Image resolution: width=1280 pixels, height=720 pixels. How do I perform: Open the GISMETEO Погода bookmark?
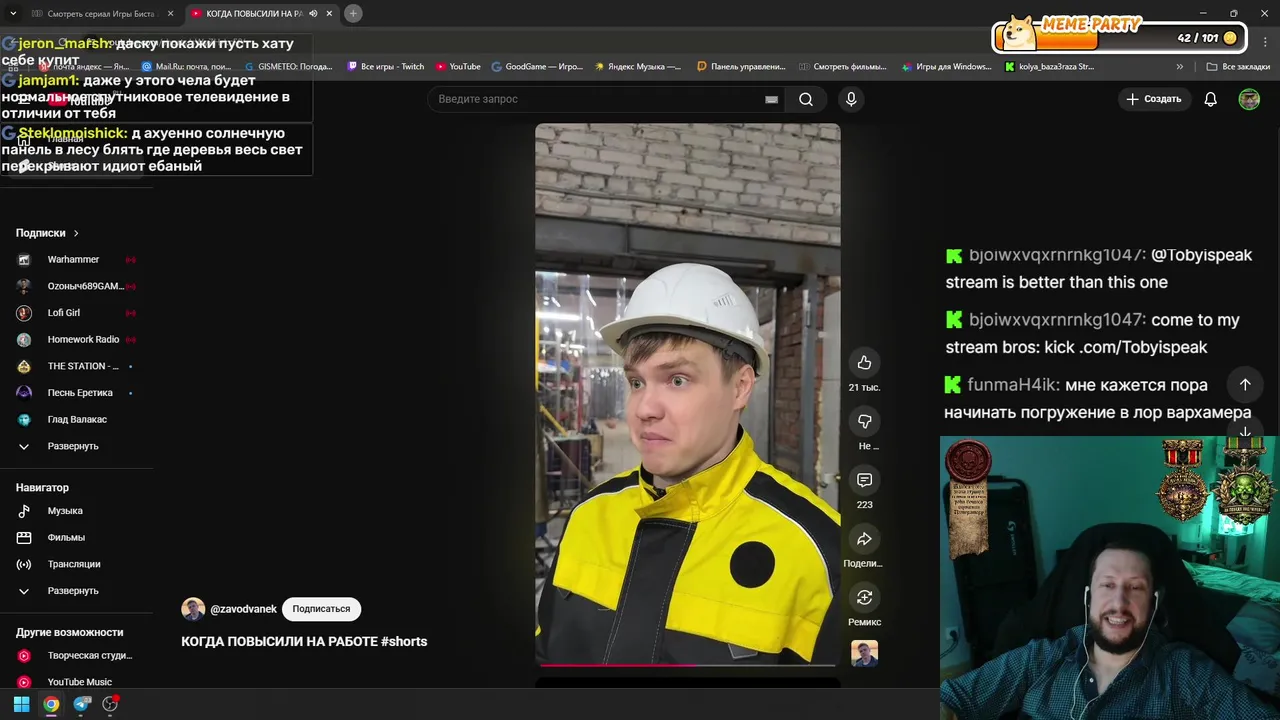tap(289, 67)
